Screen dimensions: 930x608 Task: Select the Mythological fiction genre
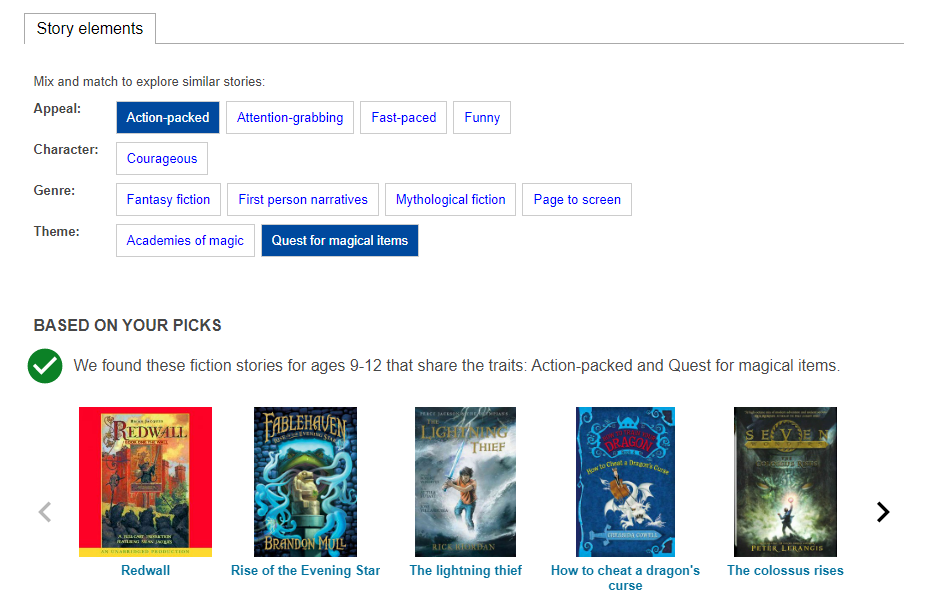click(x=450, y=199)
